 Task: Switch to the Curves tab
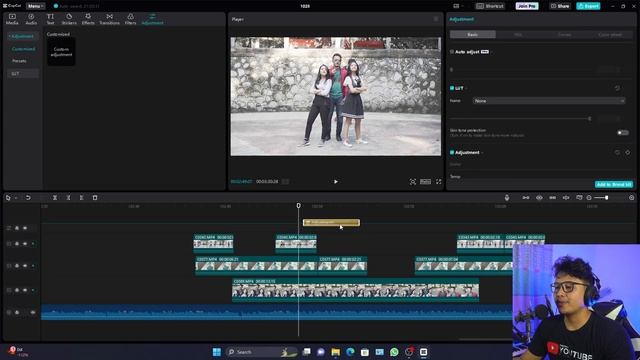coord(564,35)
